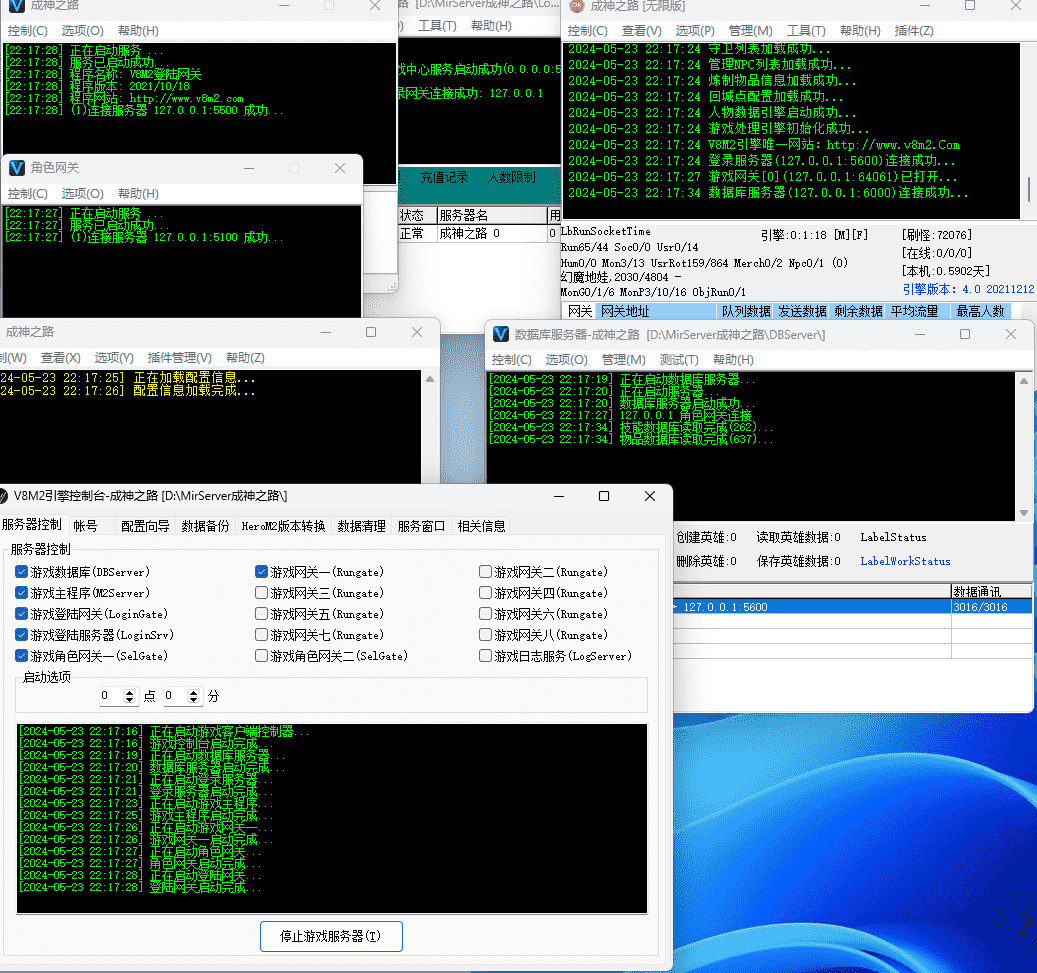Open the 查看(X) menu

coord(61,358)
